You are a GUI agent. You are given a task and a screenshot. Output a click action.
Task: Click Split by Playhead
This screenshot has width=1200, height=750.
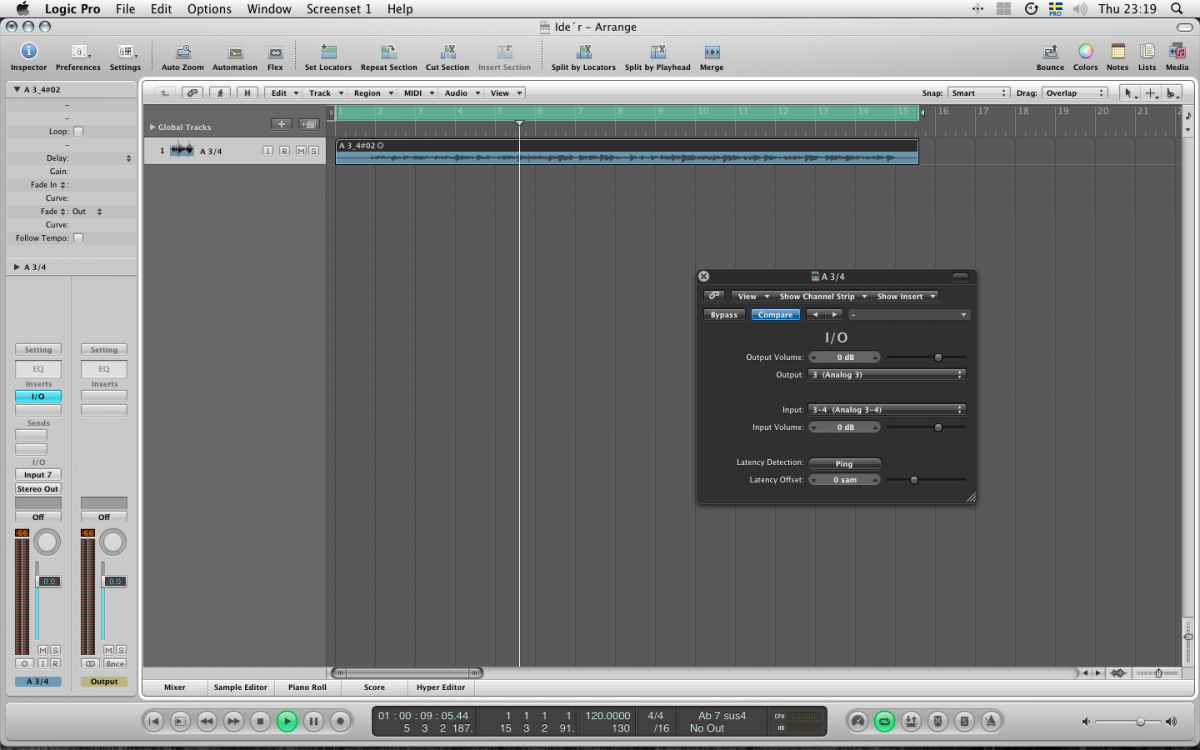(x=657, y=57)
